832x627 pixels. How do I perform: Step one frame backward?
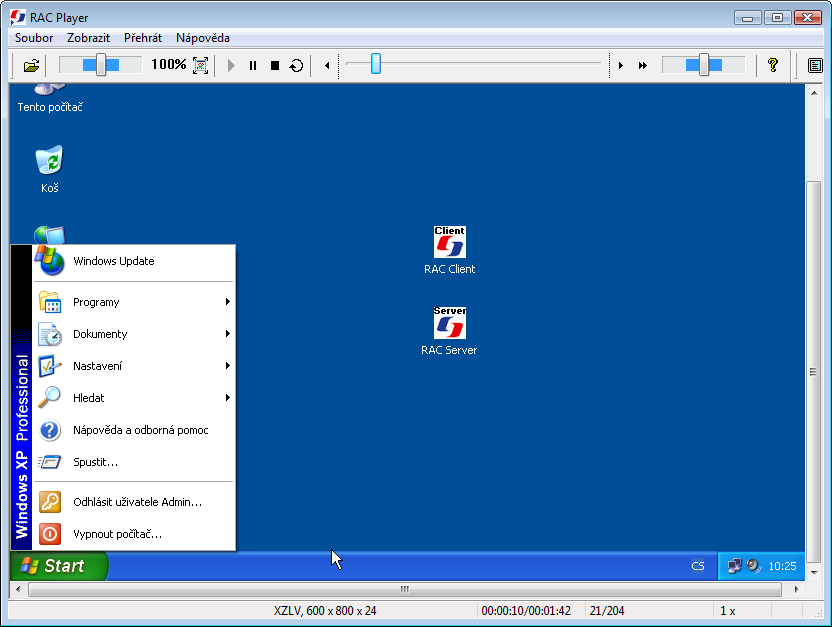click(327, 65)
